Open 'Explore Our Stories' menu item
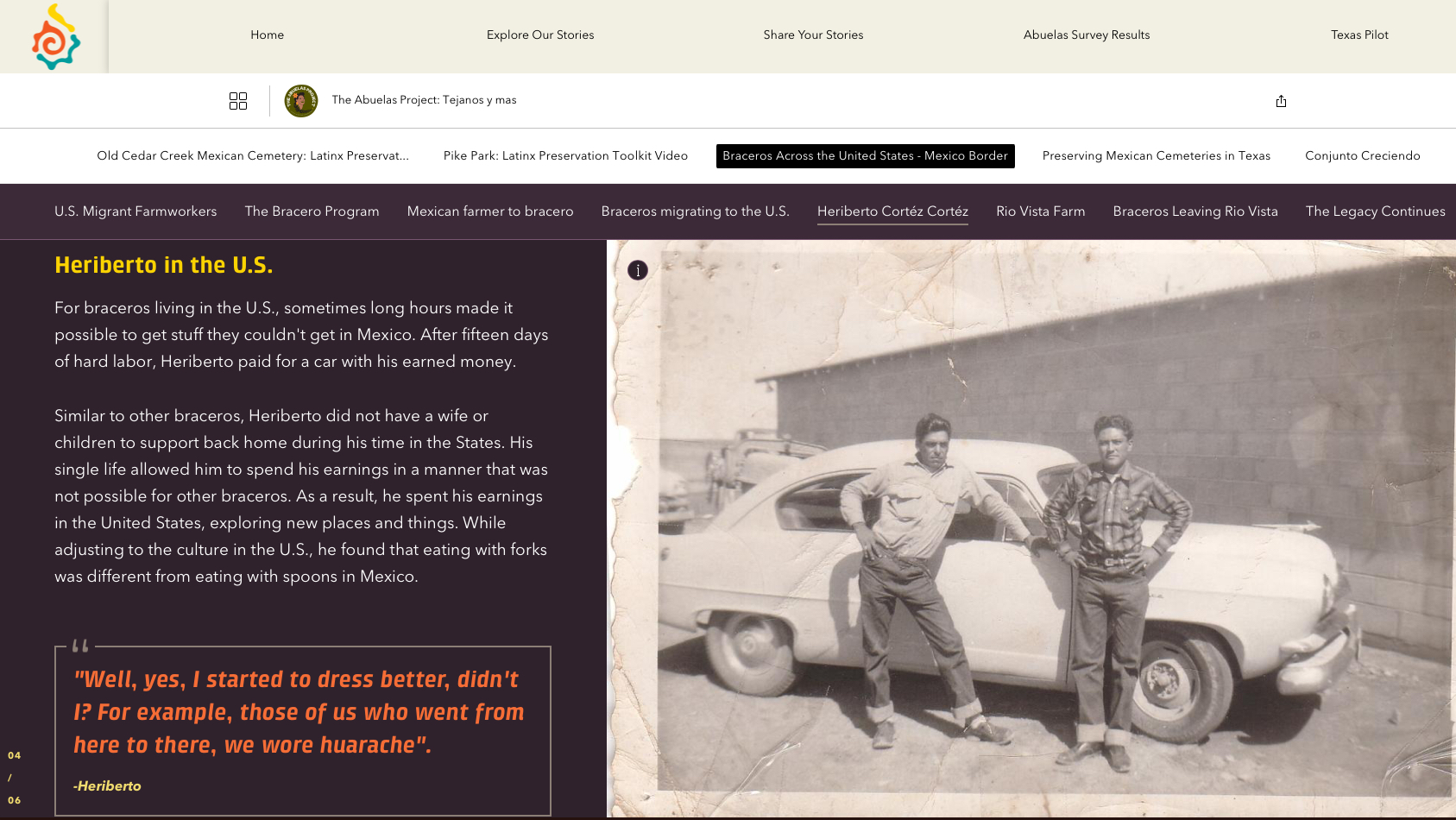The width and height of the screenshot is (1456, 820). [540, 35]
